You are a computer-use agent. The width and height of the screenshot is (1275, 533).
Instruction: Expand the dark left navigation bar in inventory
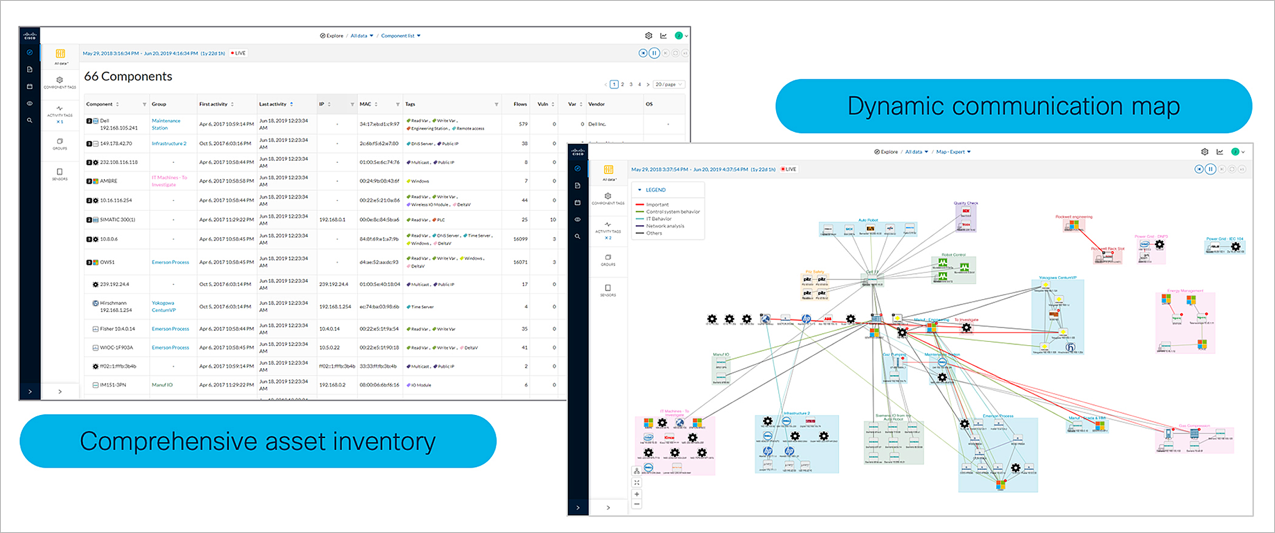[30, 391]
